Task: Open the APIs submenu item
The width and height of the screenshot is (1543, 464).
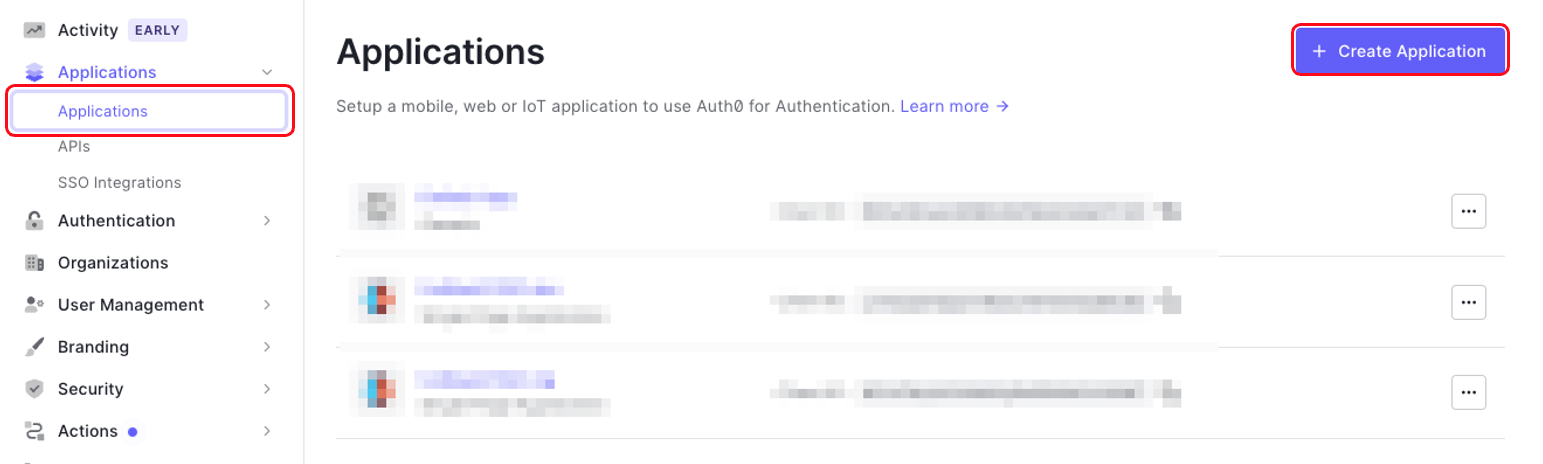Action: [74, 147]
